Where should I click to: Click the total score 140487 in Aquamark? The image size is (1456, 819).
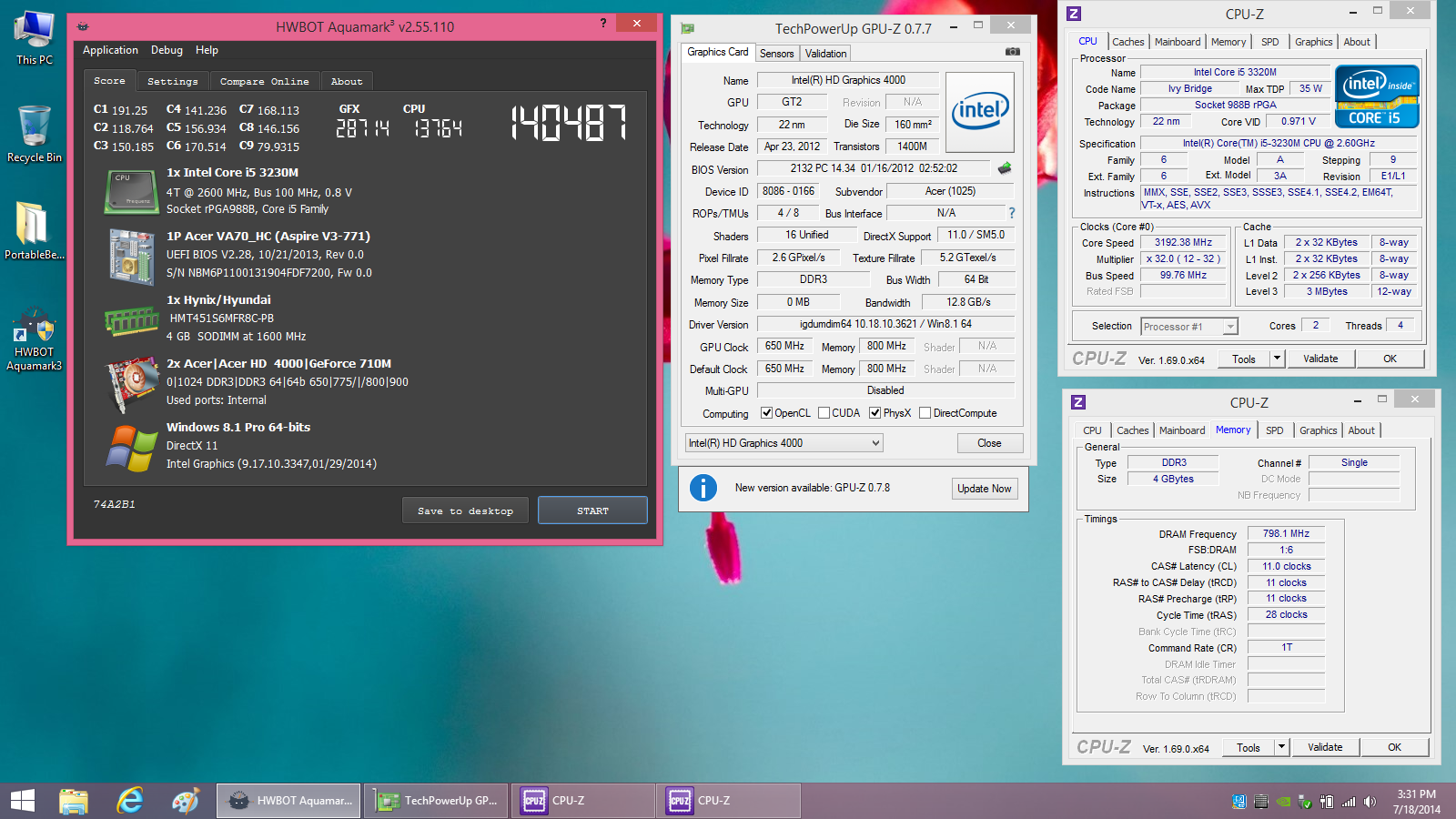tap(569, 123)
